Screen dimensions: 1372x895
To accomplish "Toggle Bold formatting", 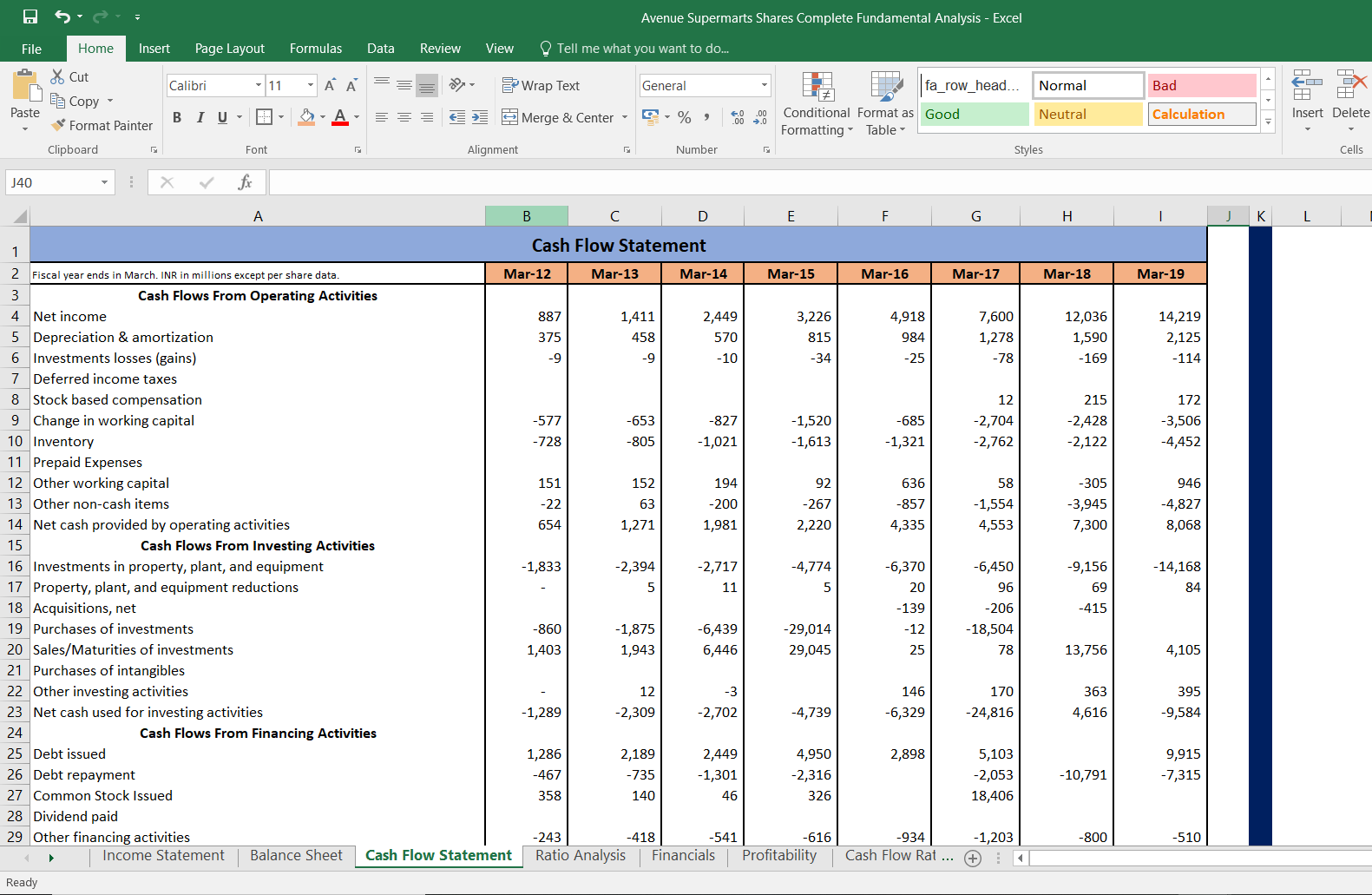I will point(177,117).
